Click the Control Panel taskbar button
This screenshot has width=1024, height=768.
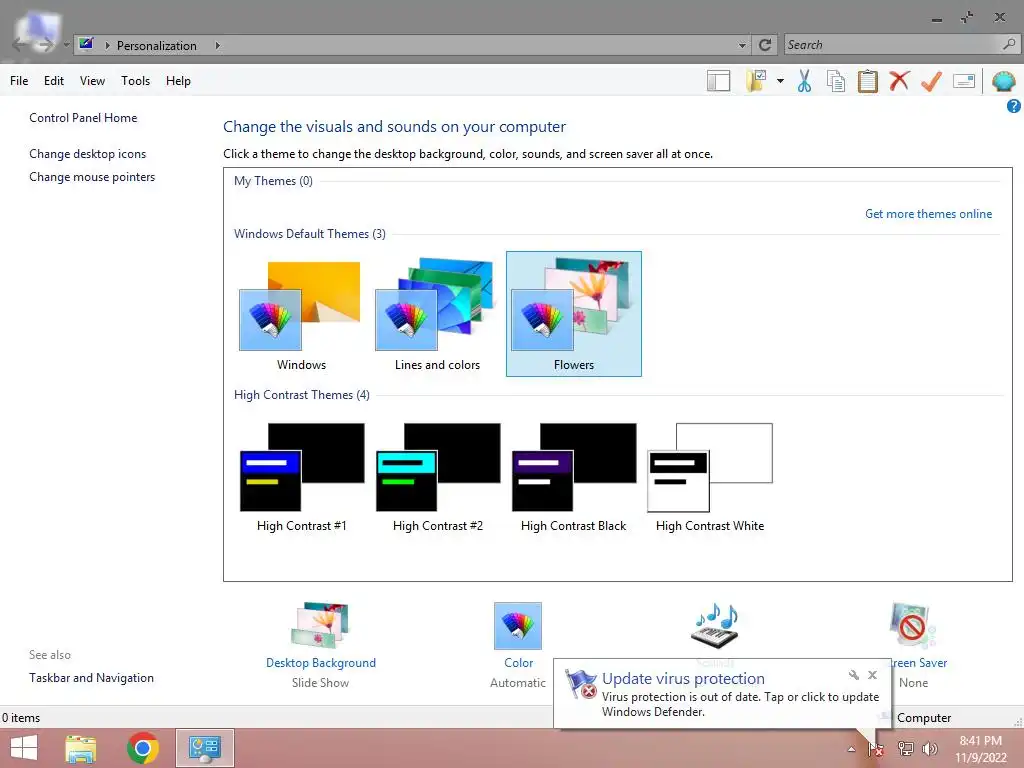(205, 748)
